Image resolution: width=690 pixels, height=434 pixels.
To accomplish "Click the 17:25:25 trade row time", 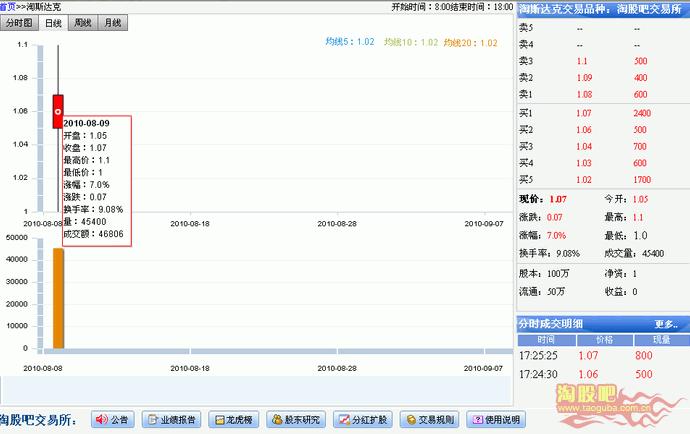I will tap(538, 356).
